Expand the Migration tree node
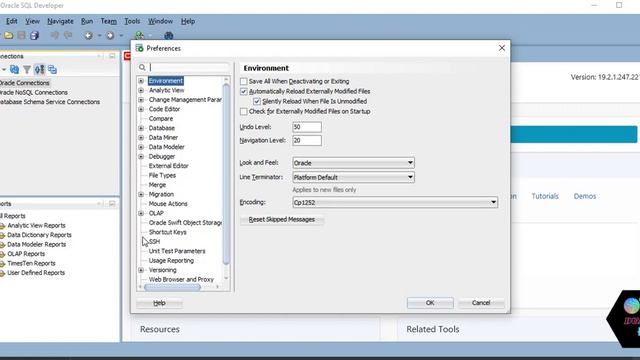 [x=141, y=195]
